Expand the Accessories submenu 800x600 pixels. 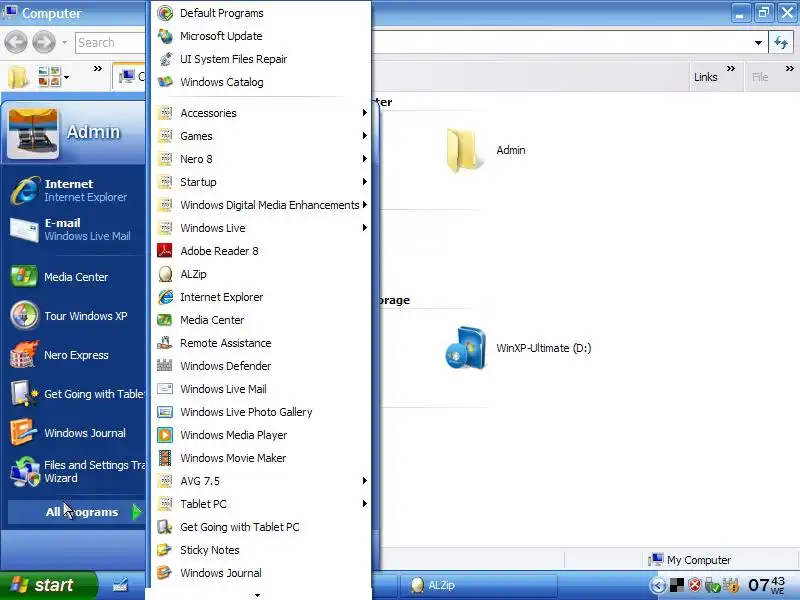click(x=261, y=113)
